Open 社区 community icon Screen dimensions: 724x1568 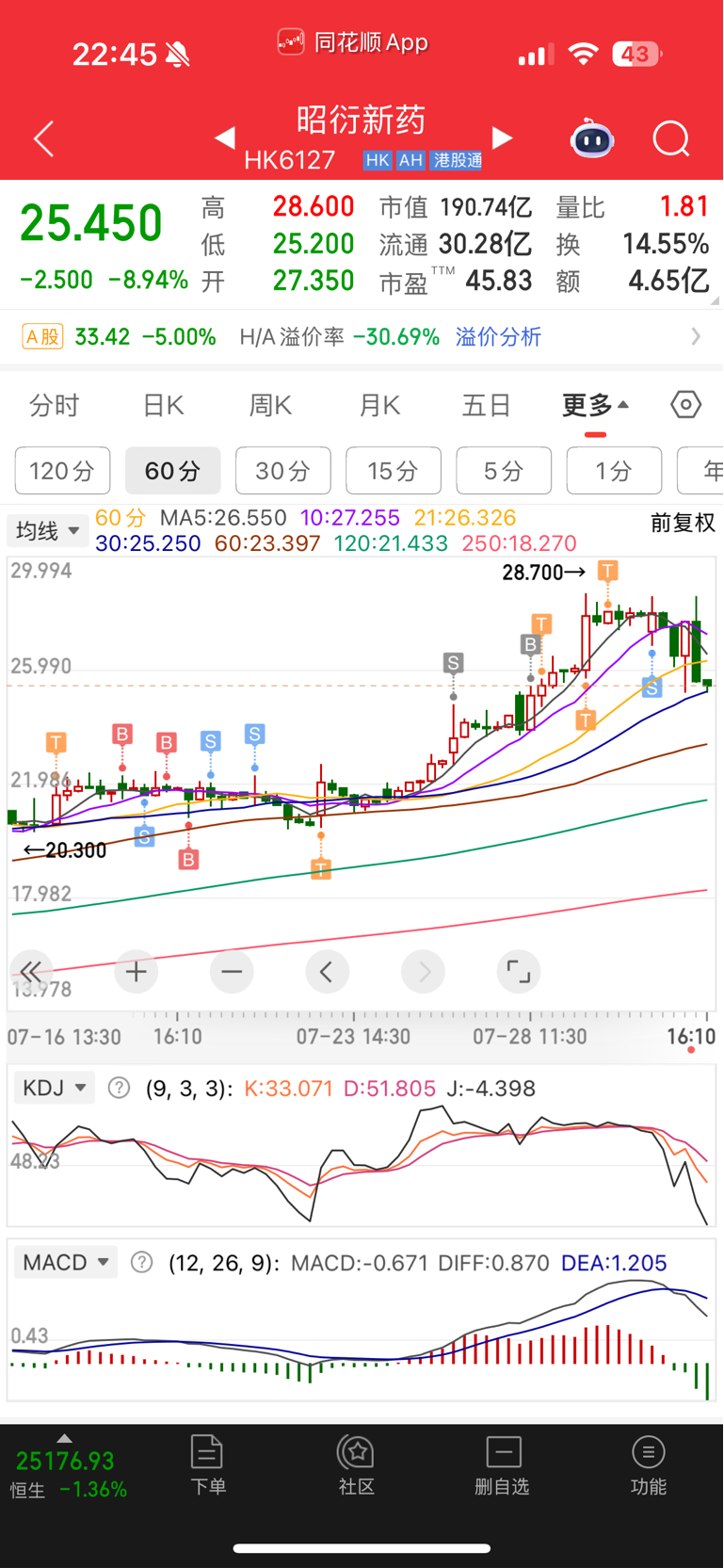(357, 1464)
